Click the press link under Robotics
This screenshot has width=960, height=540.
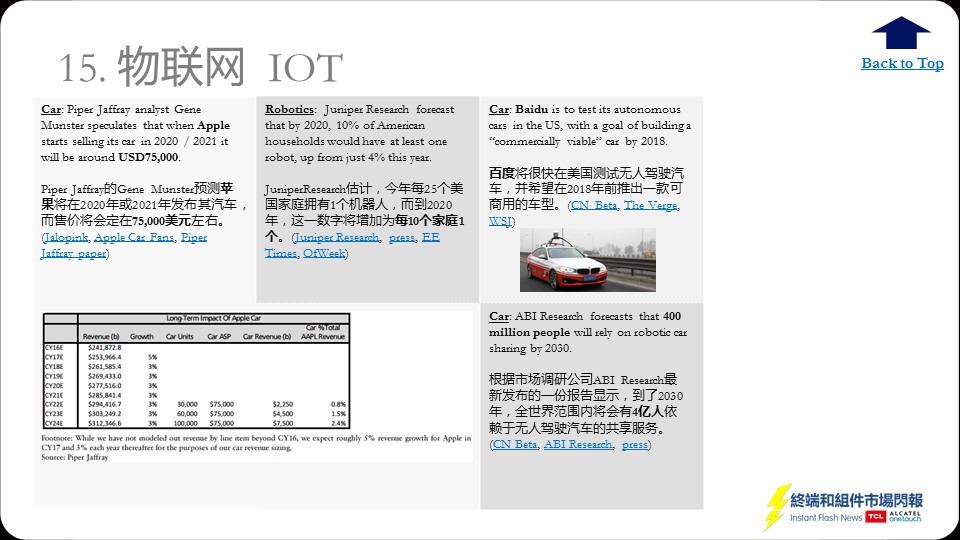click(x=402, y=238)
